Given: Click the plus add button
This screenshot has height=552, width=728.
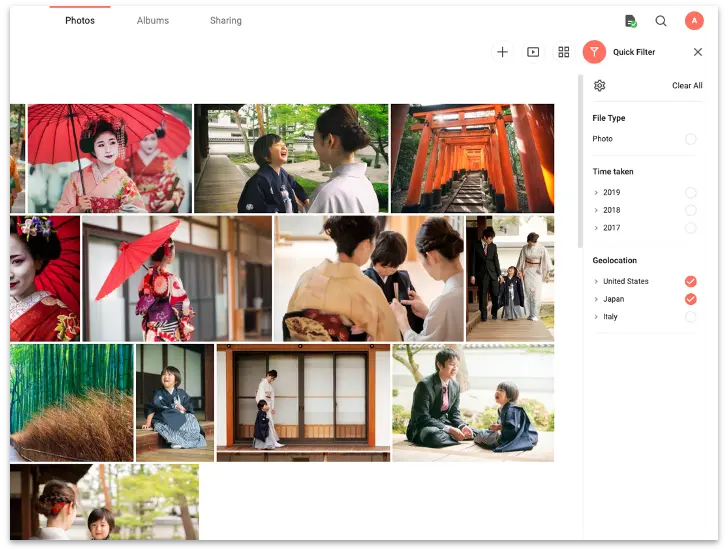Looking at the screenshot, I should [x=502, y=52].
